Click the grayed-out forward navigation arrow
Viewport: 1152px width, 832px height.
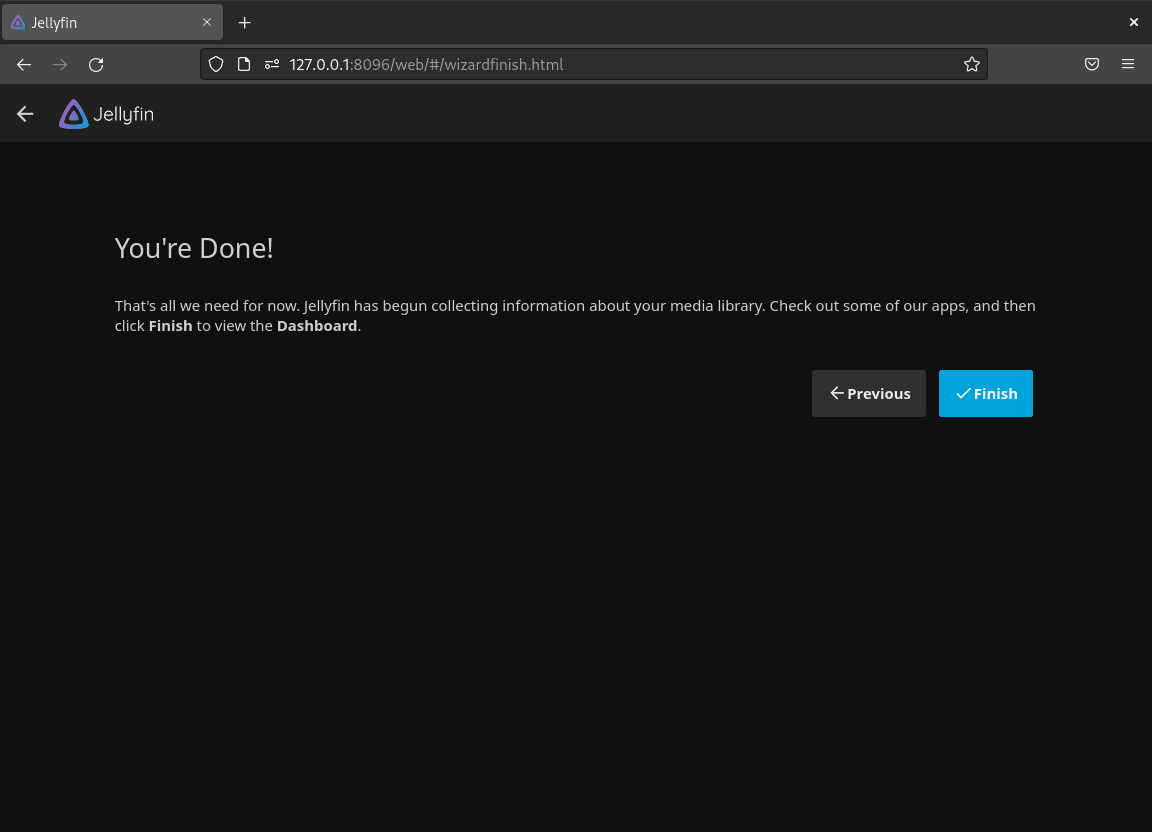pyautogui.click(x=59, y=64)
